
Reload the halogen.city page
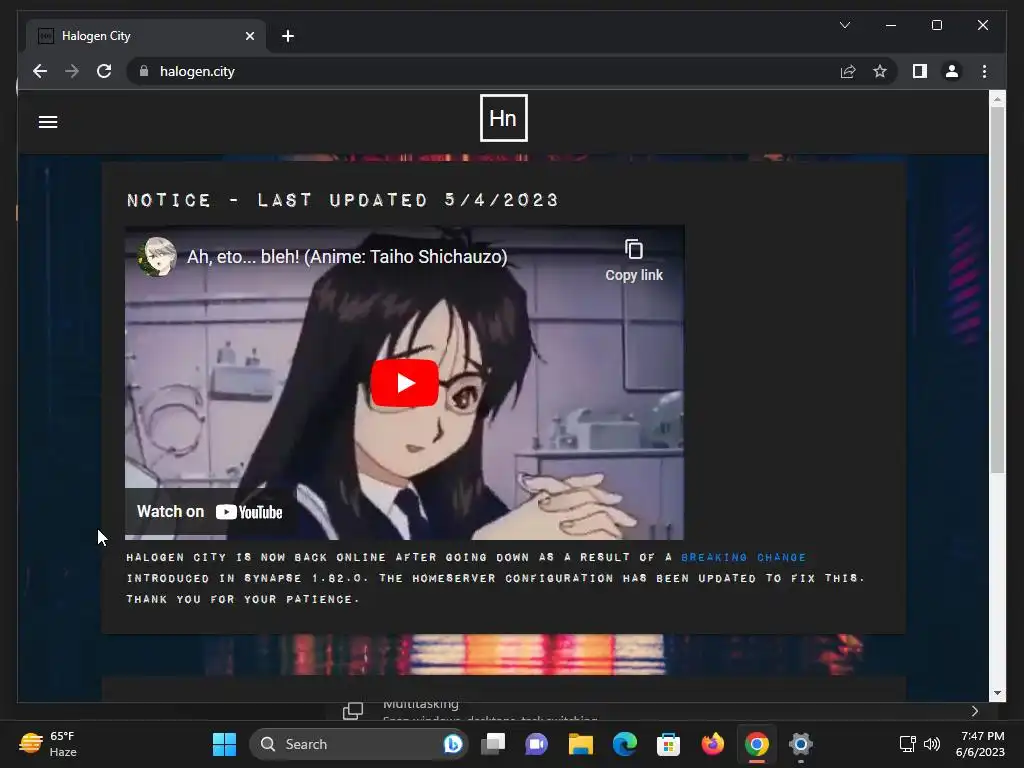(x=104, y=71)
